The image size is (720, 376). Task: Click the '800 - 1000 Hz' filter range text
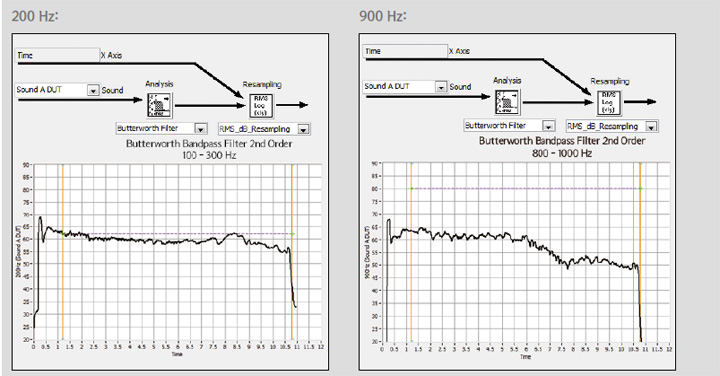(x=562, y=153)
